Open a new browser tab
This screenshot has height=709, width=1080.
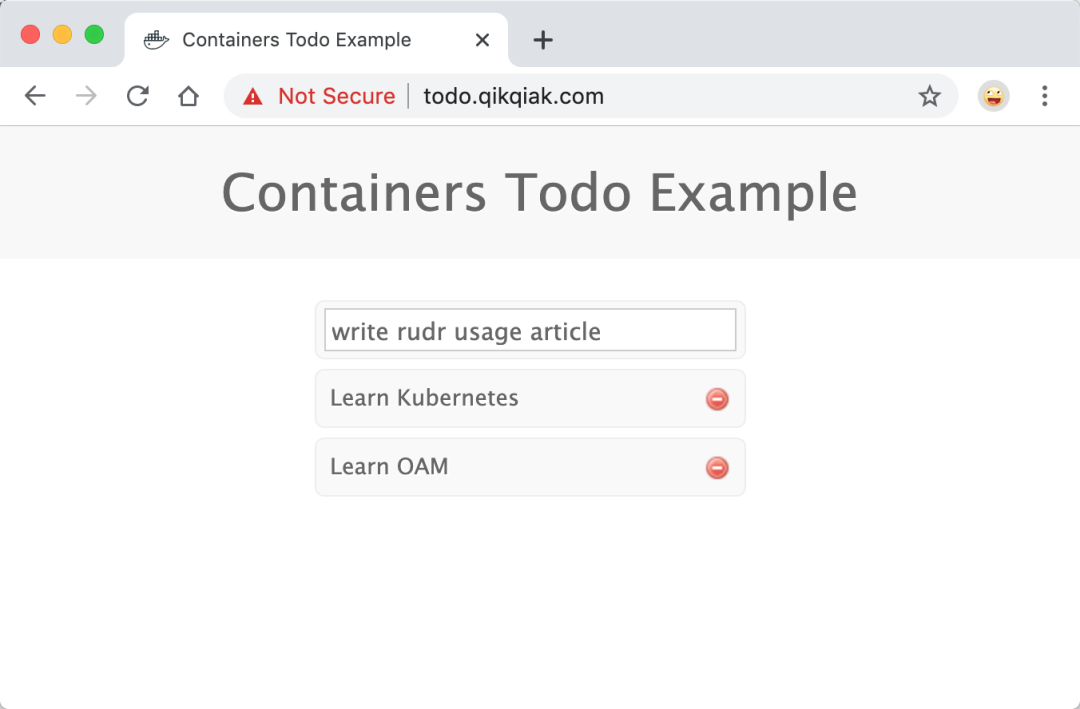(543, 40)
